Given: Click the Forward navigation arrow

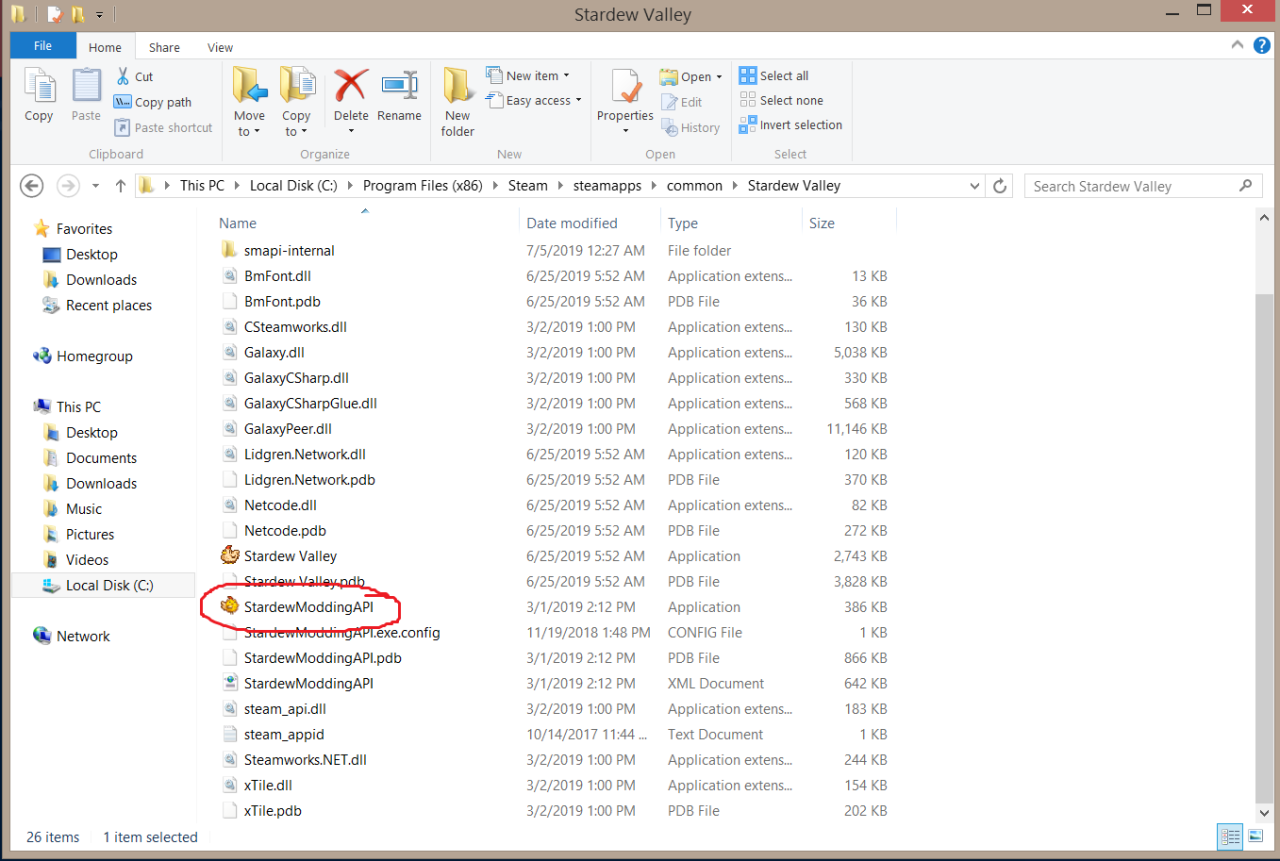Looking at the screenshot, I should (67, 186).
